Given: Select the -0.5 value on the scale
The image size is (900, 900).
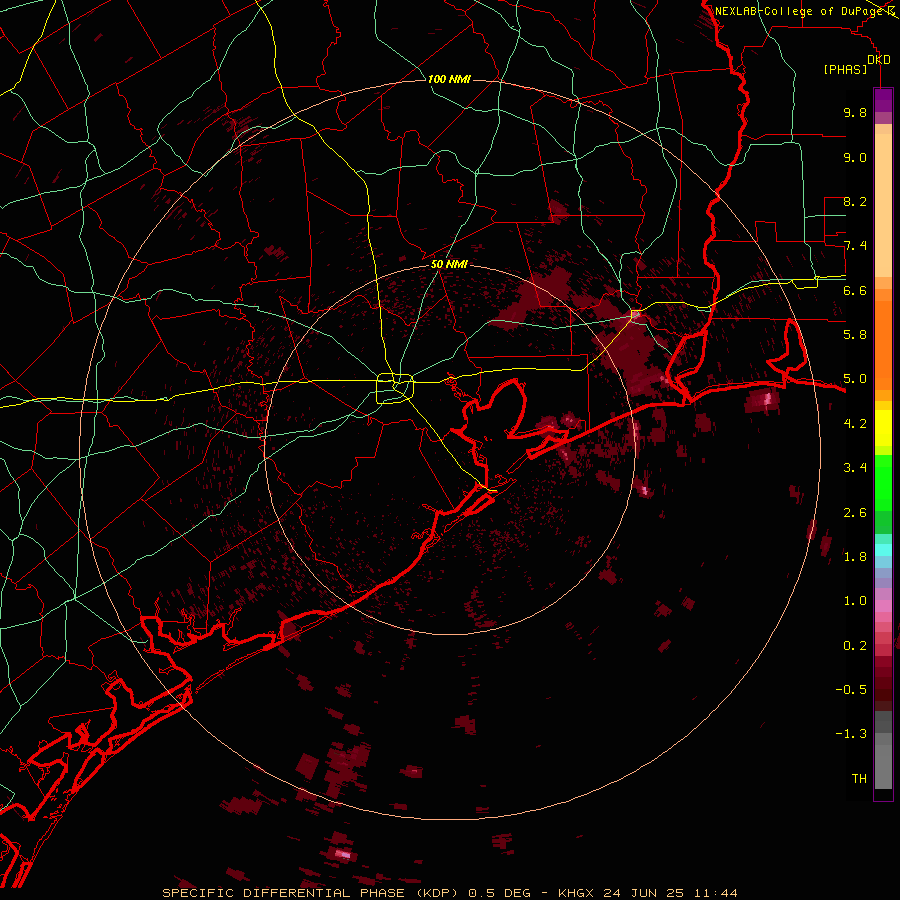Looking at the screenshot, I should point(851,690).
